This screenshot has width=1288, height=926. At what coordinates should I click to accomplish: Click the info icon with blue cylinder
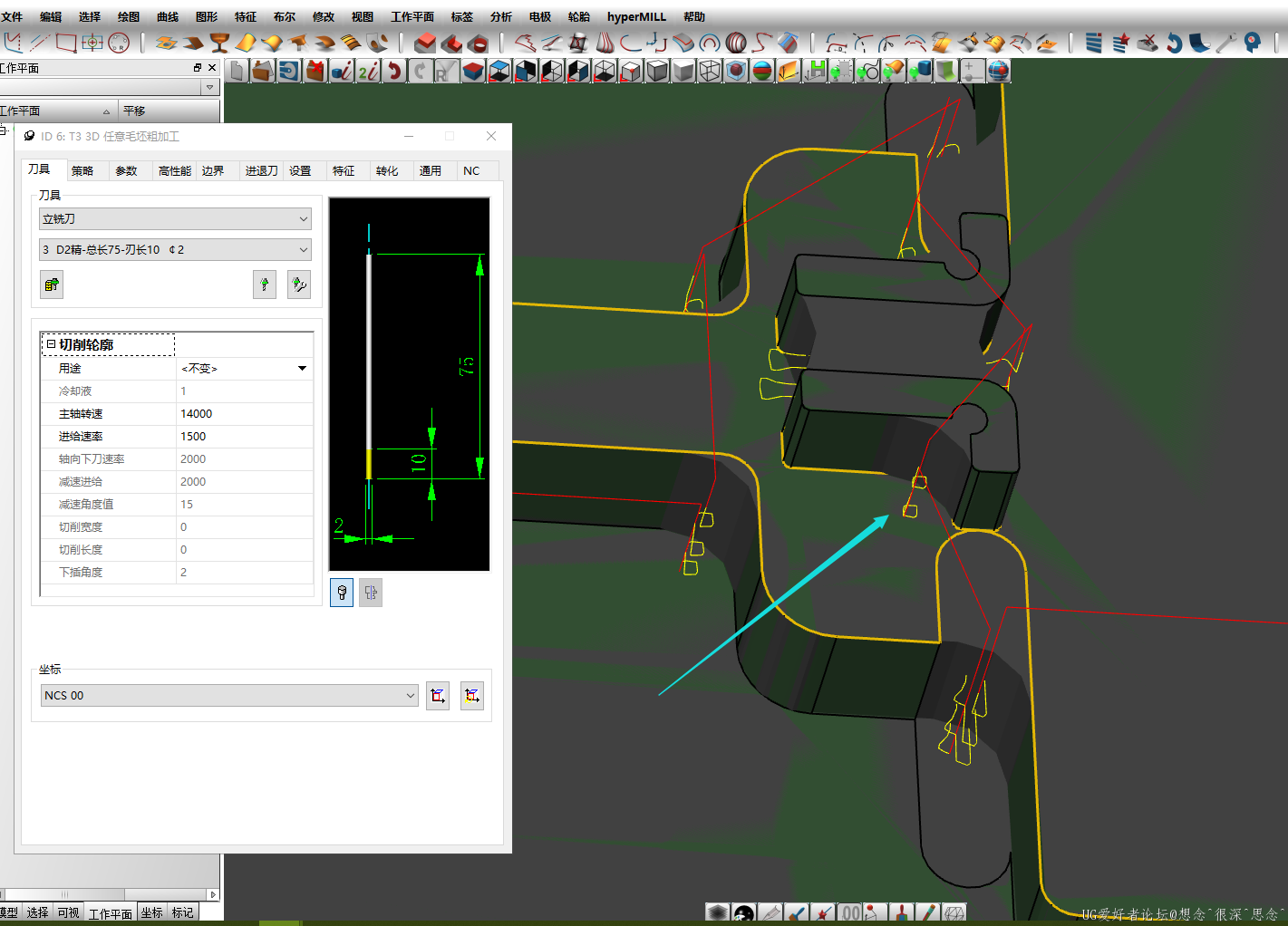point(342,71)
